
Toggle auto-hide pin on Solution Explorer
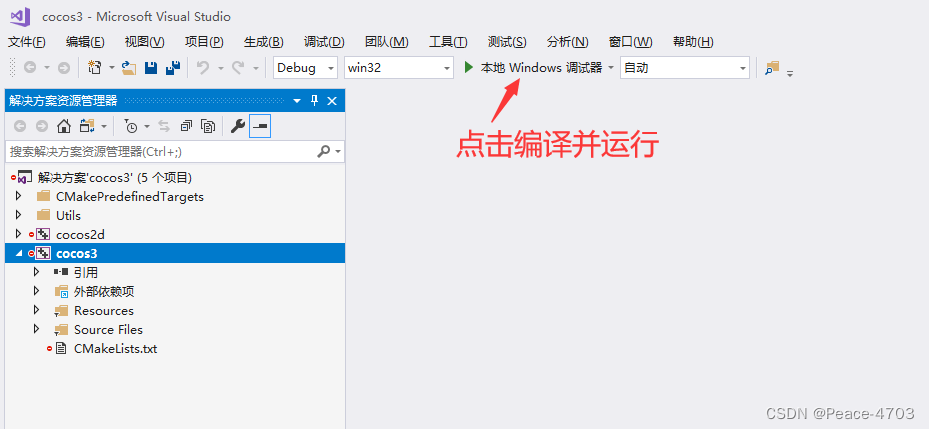click(x=315, y=101)
